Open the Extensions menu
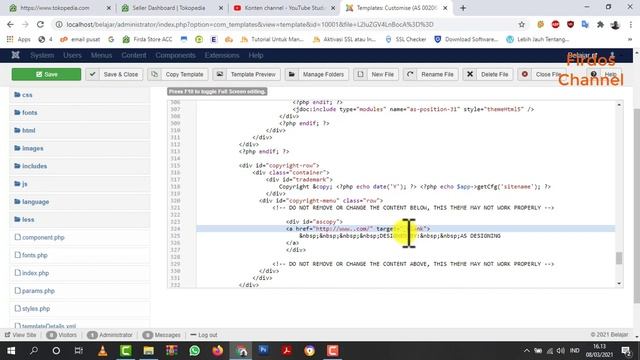The width and height of the screenshot is (640, 360). coord(222,55)
